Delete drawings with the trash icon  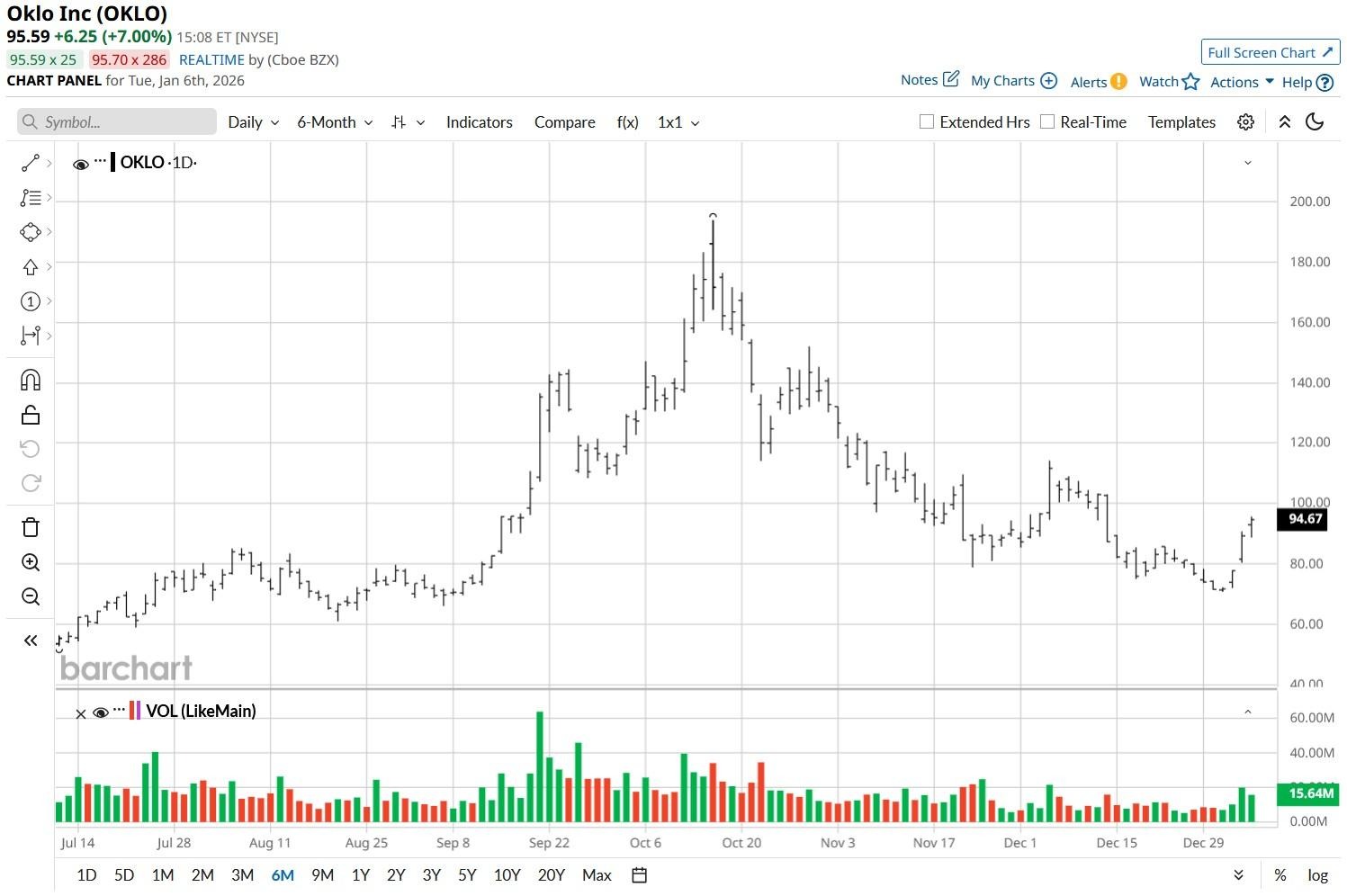(x=30, y=527)
